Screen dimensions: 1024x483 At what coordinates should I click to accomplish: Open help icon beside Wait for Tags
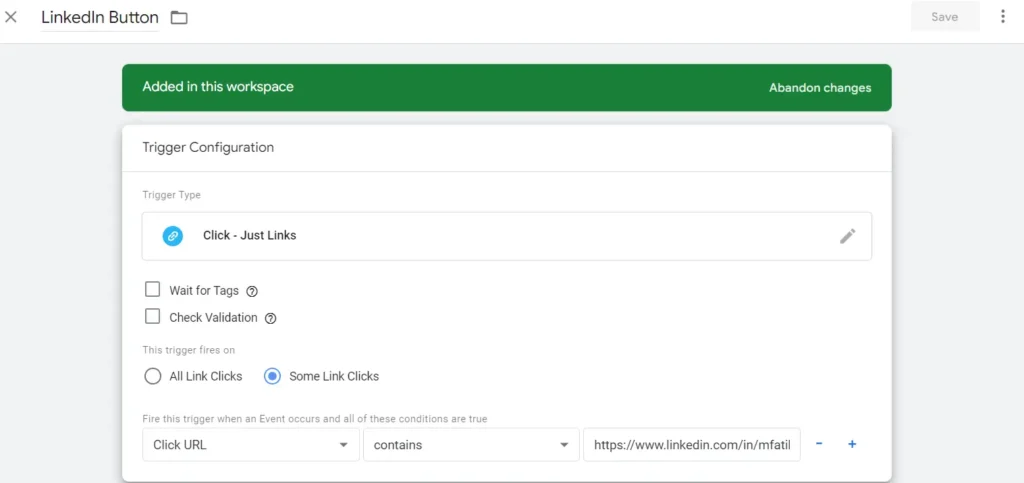pos(252,291)
